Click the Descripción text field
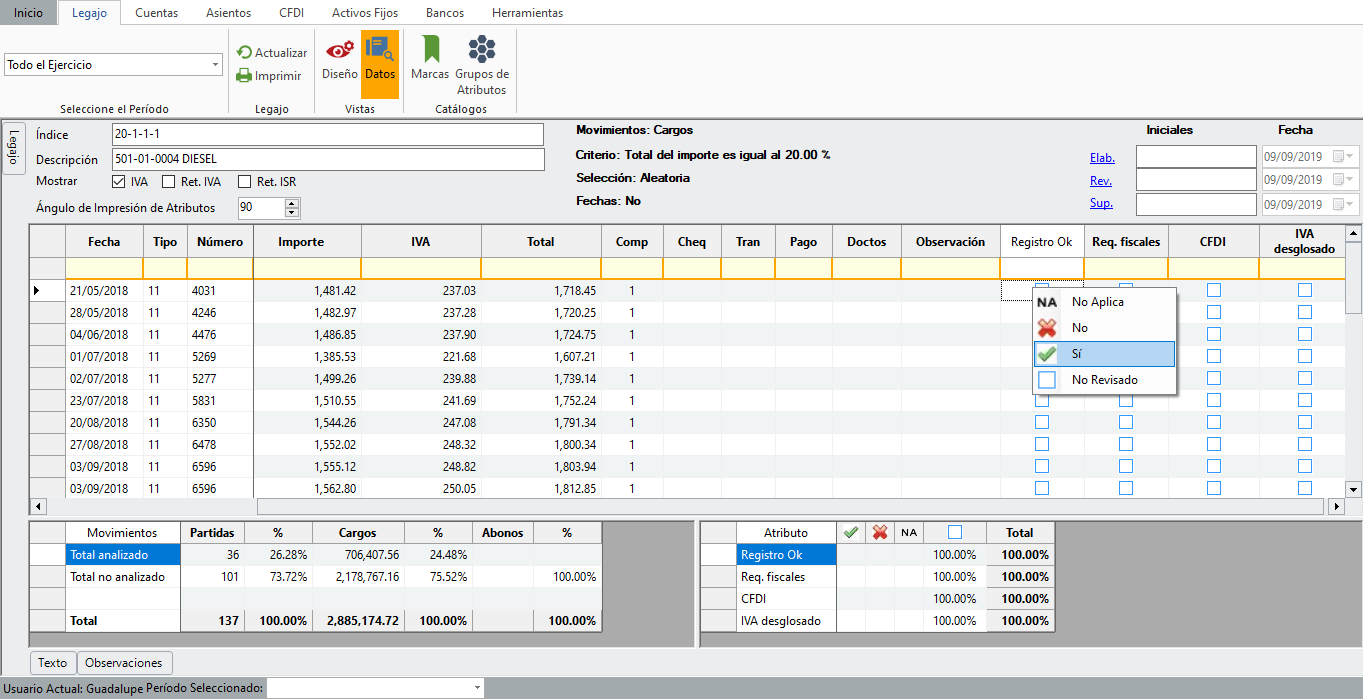 328,159
